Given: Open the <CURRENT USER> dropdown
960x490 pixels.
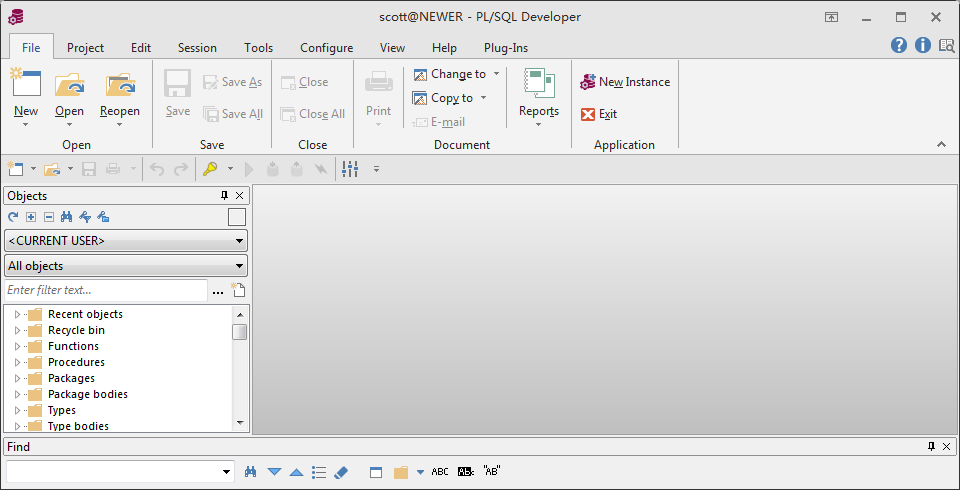Looking at the screenshot, I should 126,241.
